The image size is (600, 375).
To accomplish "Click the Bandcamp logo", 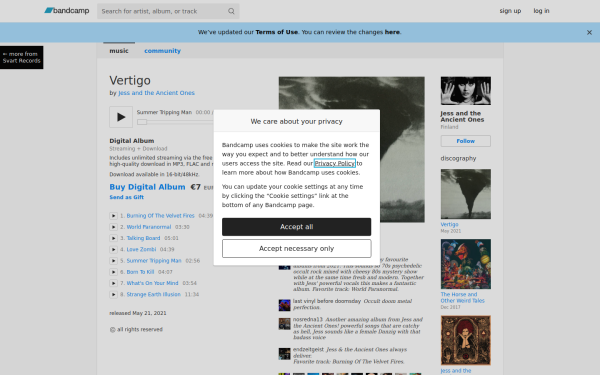I will click(67, 11).
